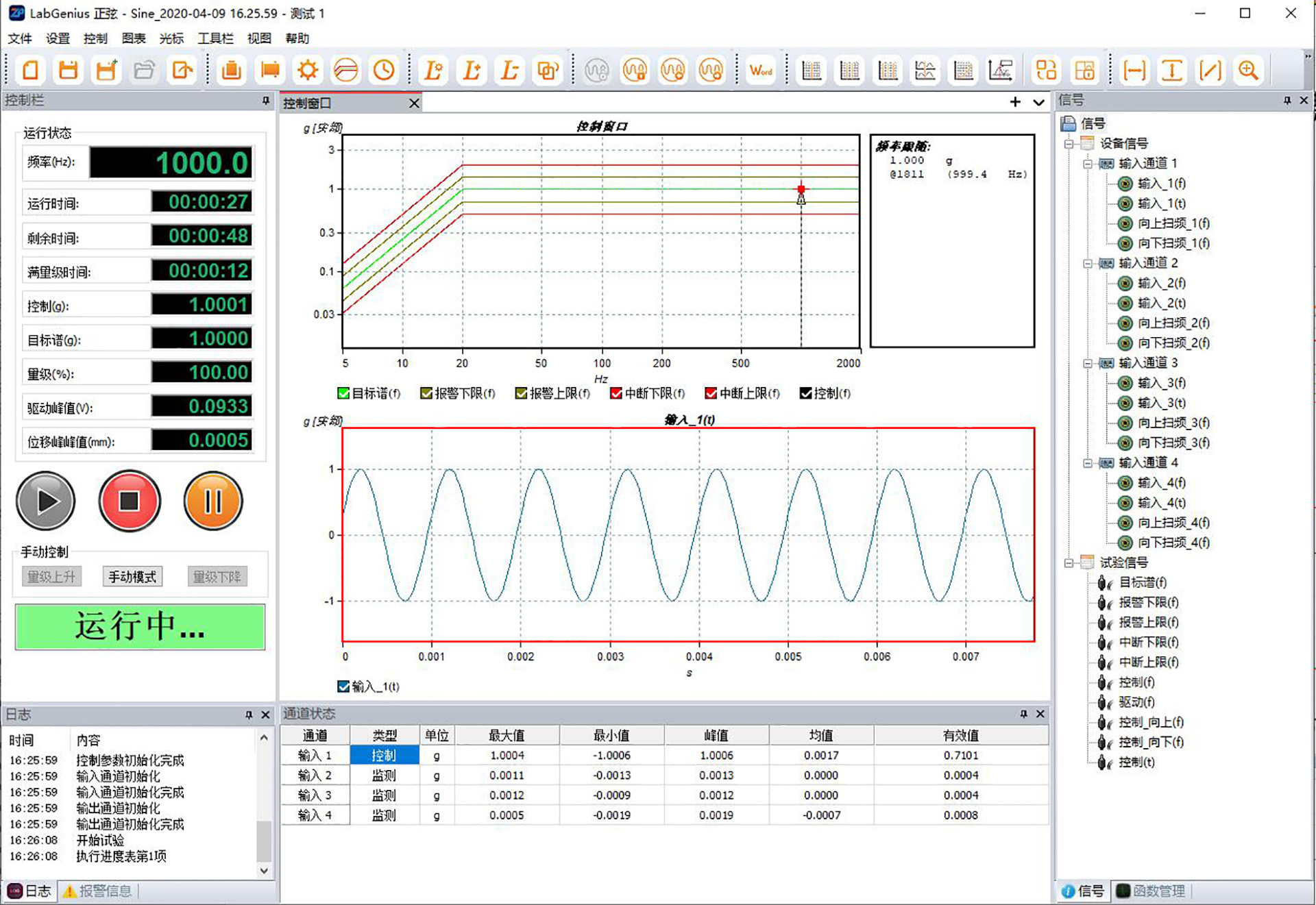Click the 量级上升 button
This screenshot has height=905, width=1316.
pyautogui.click(x=51, y=577)
